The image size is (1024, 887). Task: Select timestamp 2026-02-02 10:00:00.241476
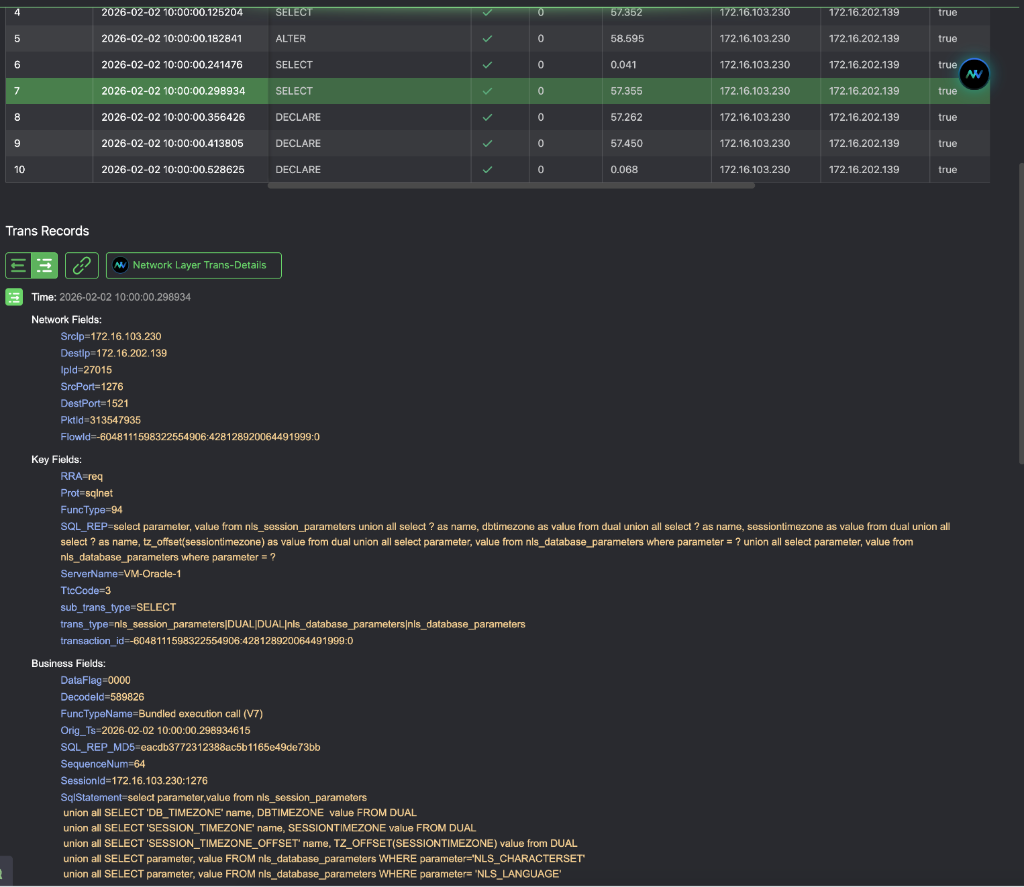[172, 65]
